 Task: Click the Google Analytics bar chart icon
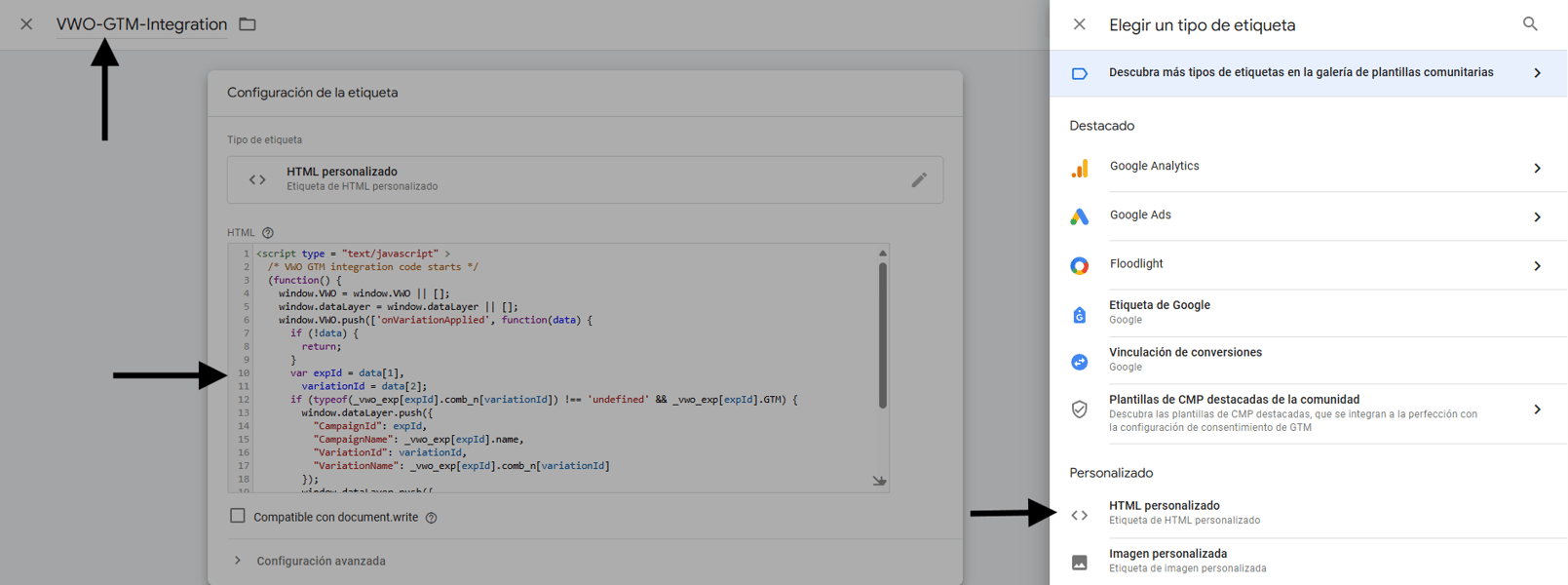coord(1080,169)
